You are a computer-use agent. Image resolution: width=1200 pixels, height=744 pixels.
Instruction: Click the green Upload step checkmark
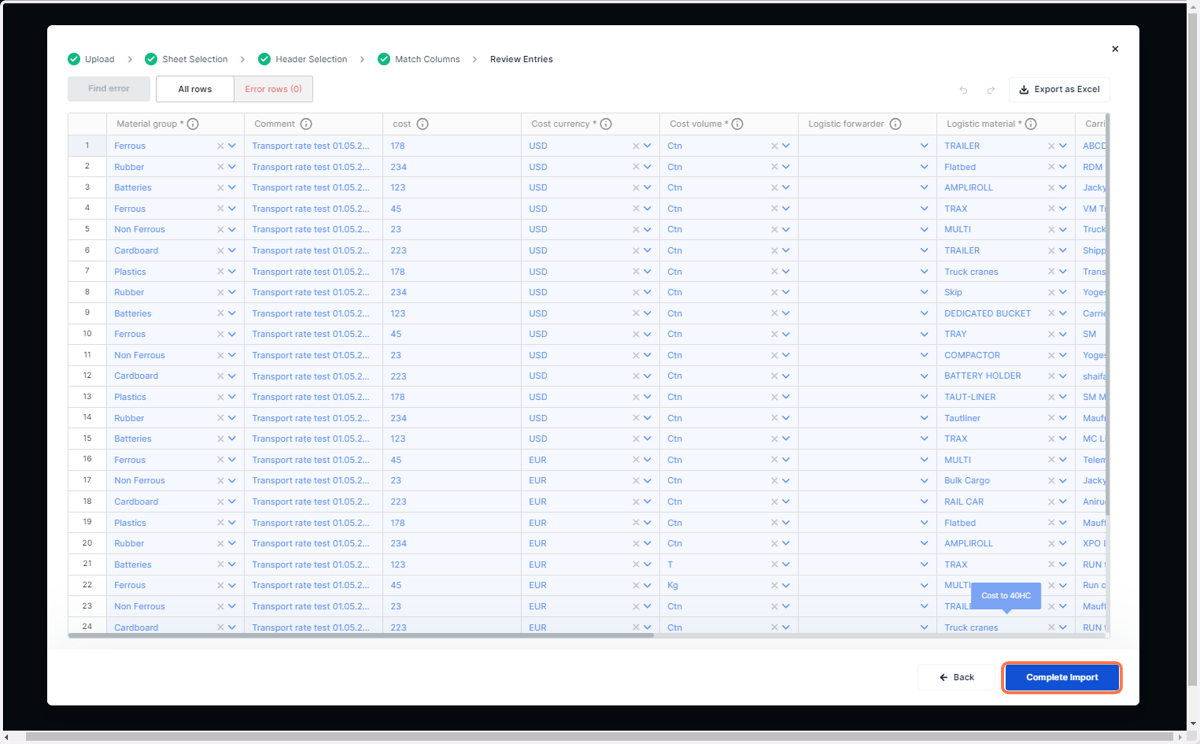74,59
